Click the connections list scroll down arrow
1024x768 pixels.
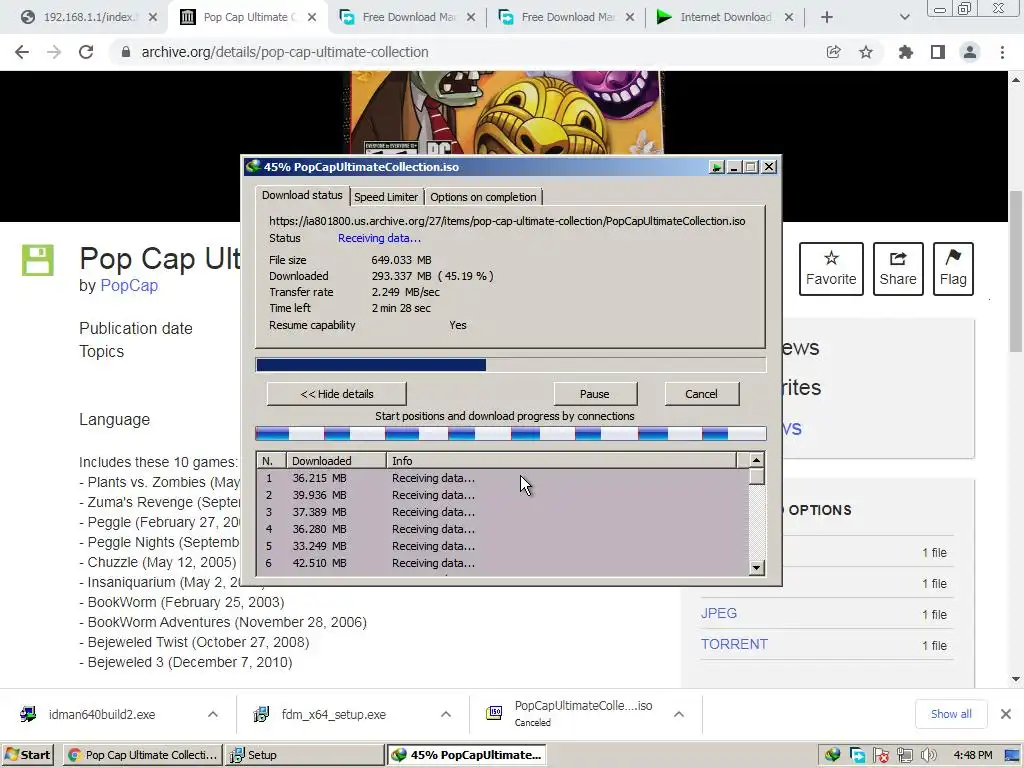tap(756, 568)
